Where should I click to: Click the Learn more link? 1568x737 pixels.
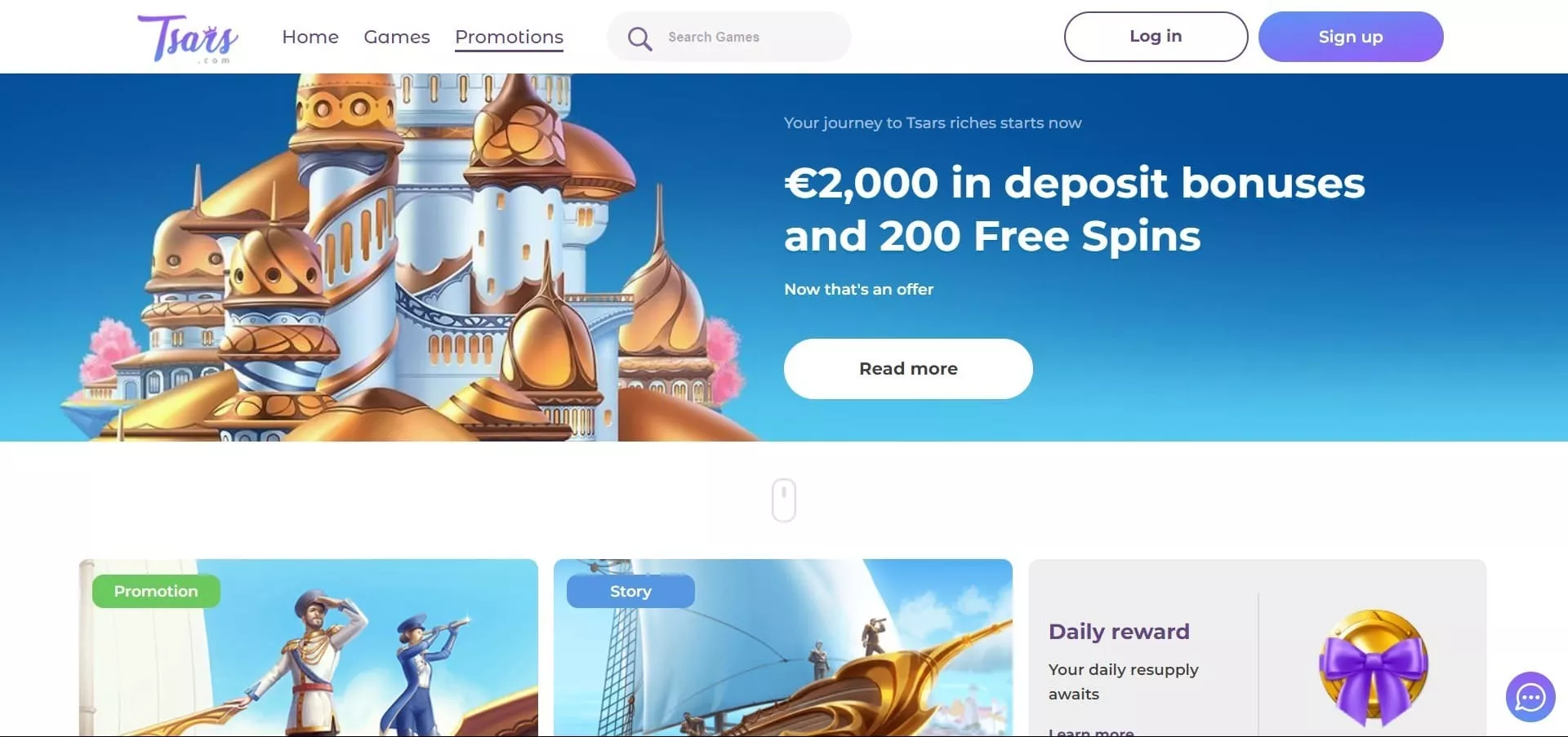[1091, 732]
